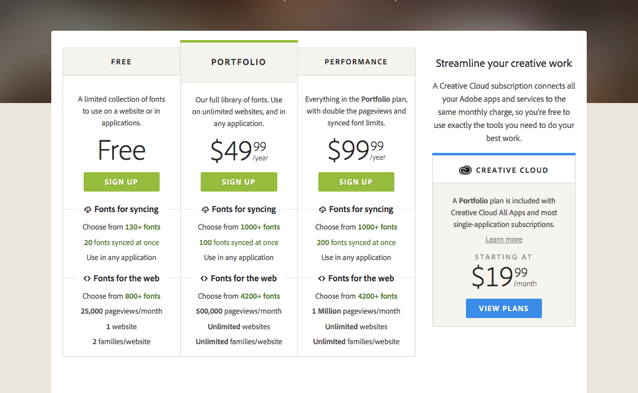Click the $19.99 per month price

coord(504,277)
